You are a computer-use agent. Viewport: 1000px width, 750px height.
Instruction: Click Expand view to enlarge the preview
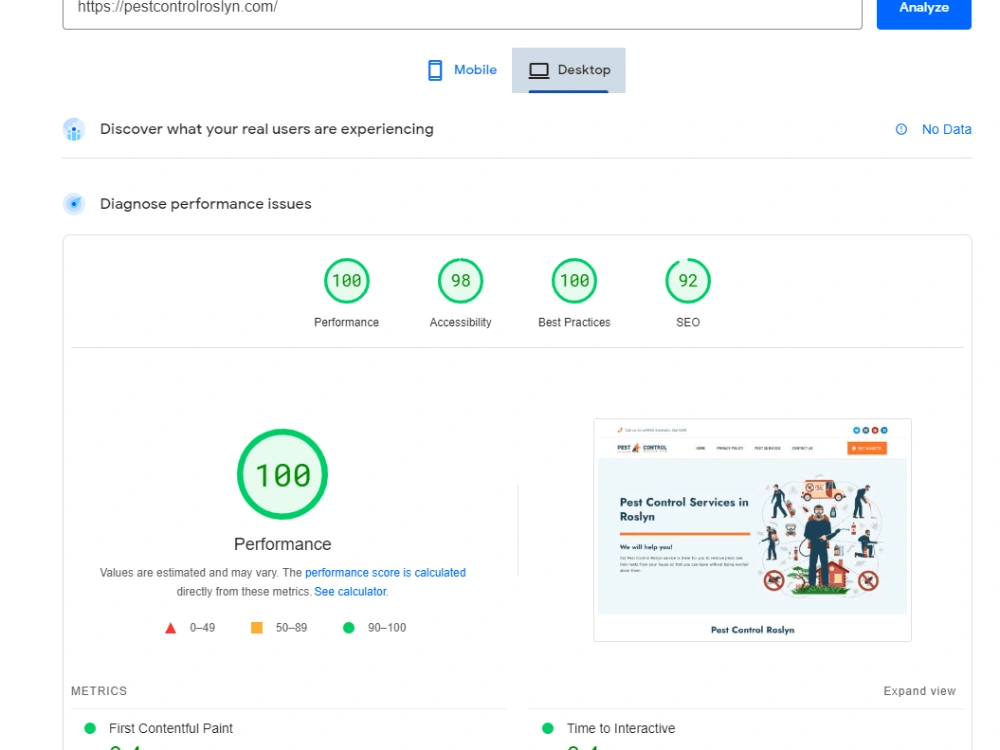tap(919, 690)
